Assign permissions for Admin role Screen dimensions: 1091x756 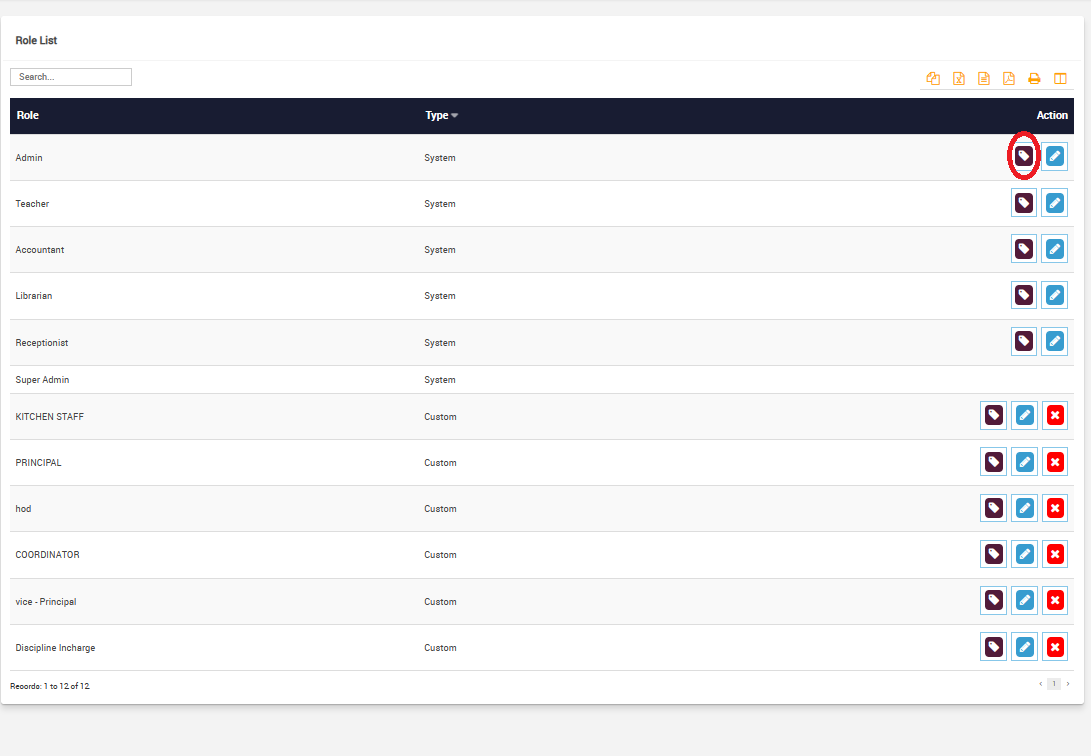point(1023,157)
